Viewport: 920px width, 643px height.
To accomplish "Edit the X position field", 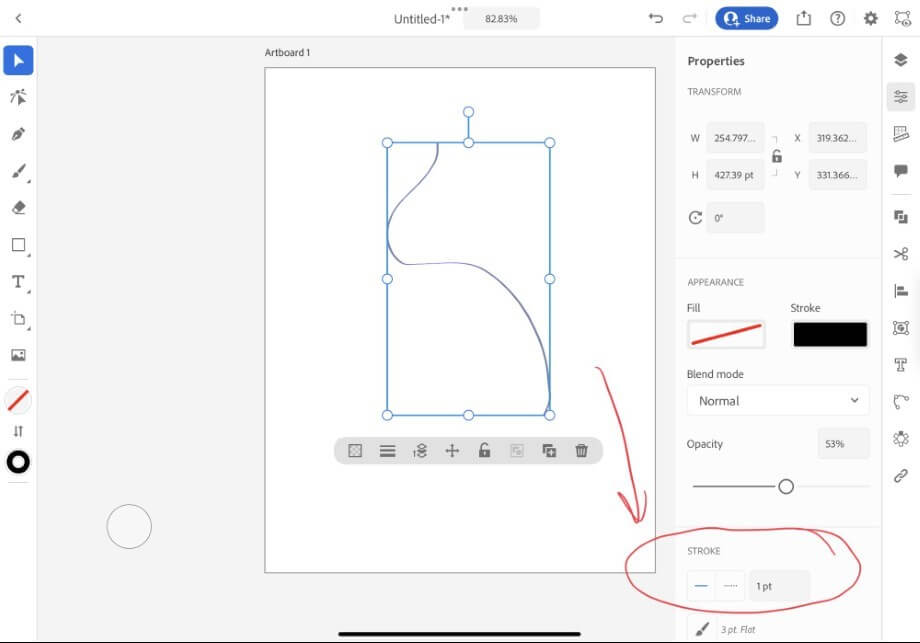I will [x=837, y=138].
